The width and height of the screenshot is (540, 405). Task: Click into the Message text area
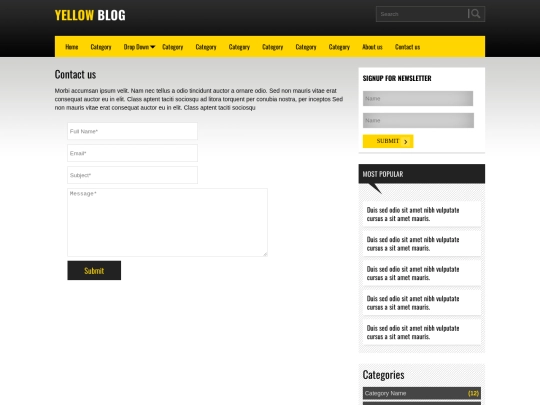[x=167, y=222]
